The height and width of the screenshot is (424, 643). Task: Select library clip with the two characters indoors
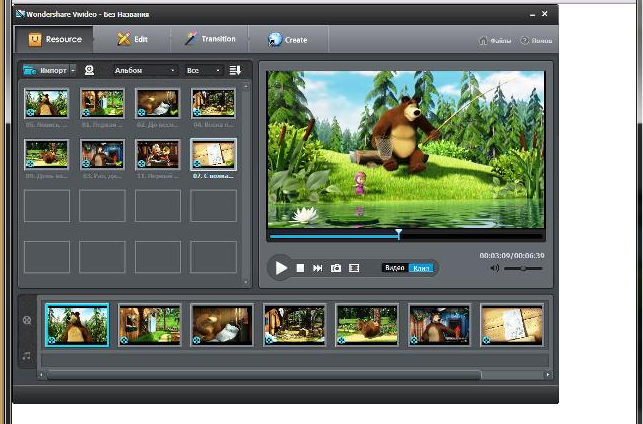[x=158, y=154]
